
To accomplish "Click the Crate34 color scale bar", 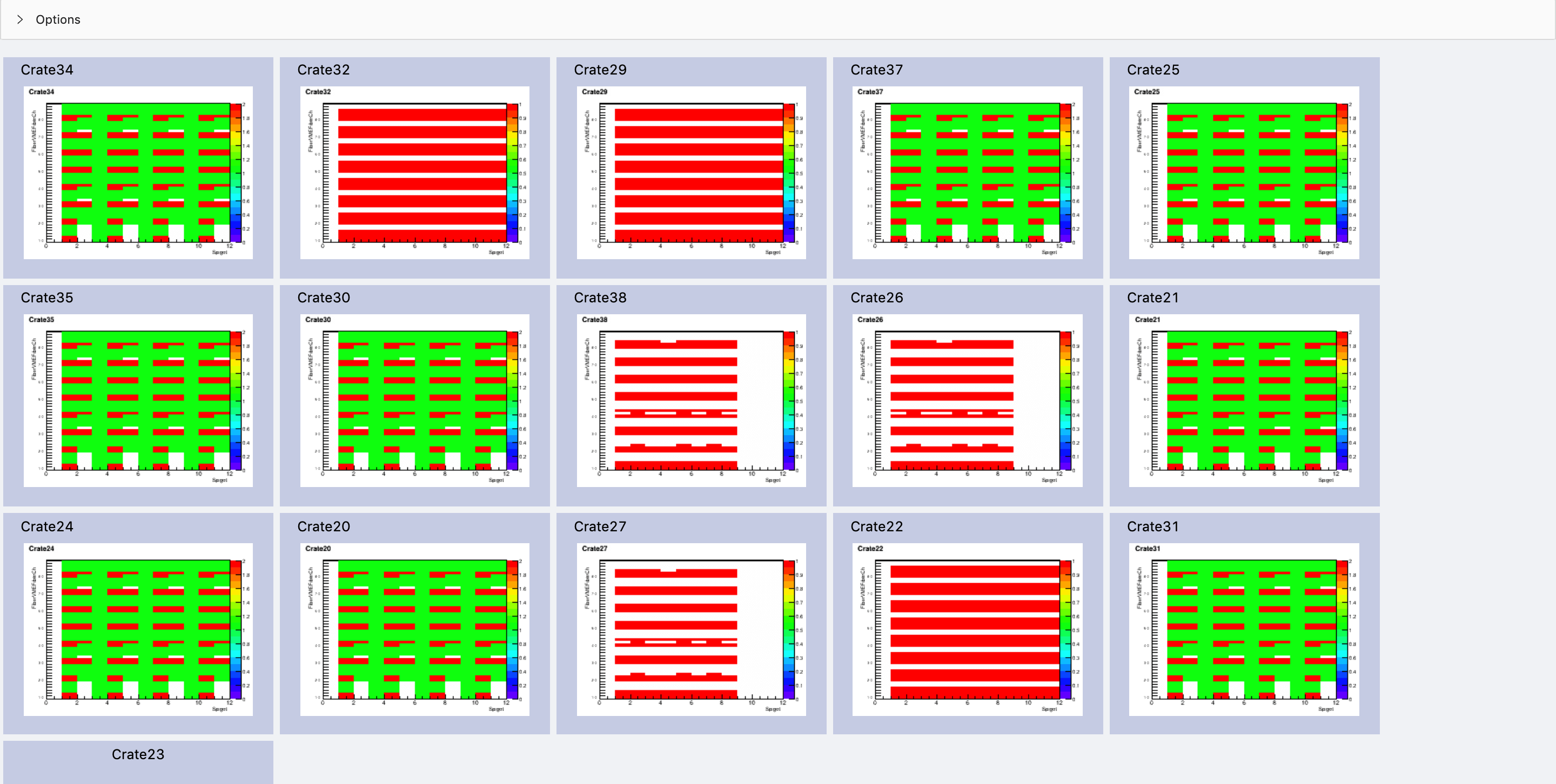I will 236,173.
